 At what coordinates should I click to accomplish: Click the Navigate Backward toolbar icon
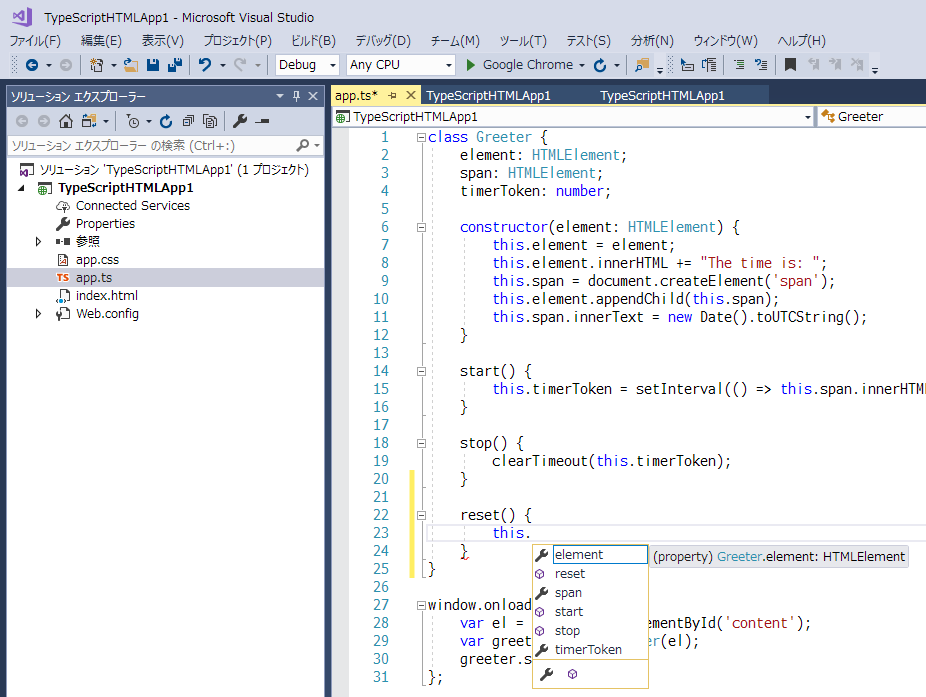pyautogui.click(x=32, y=65)
